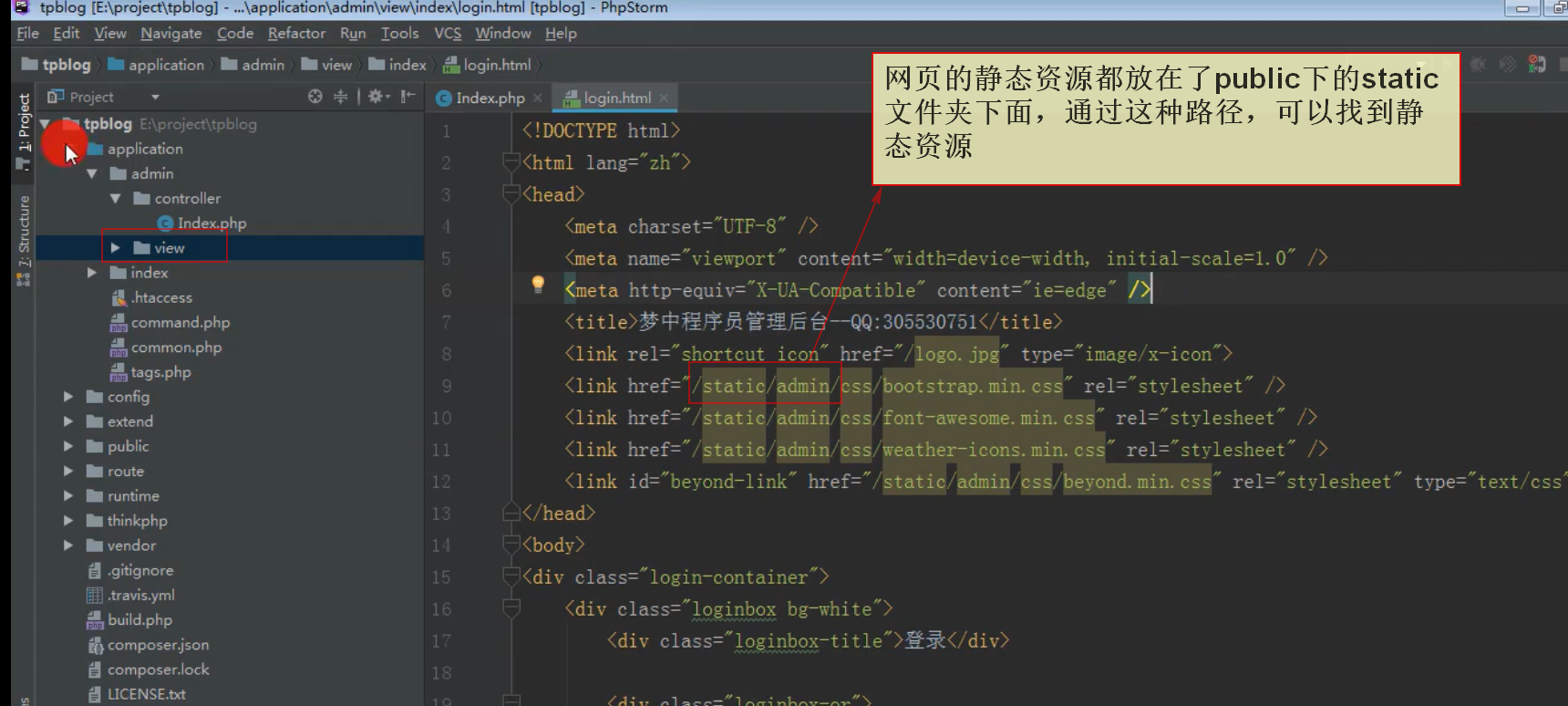Screen dimensions: 1568x706
Task: Click the view breadcrumb in navigation bar
Action: [326, 65]
